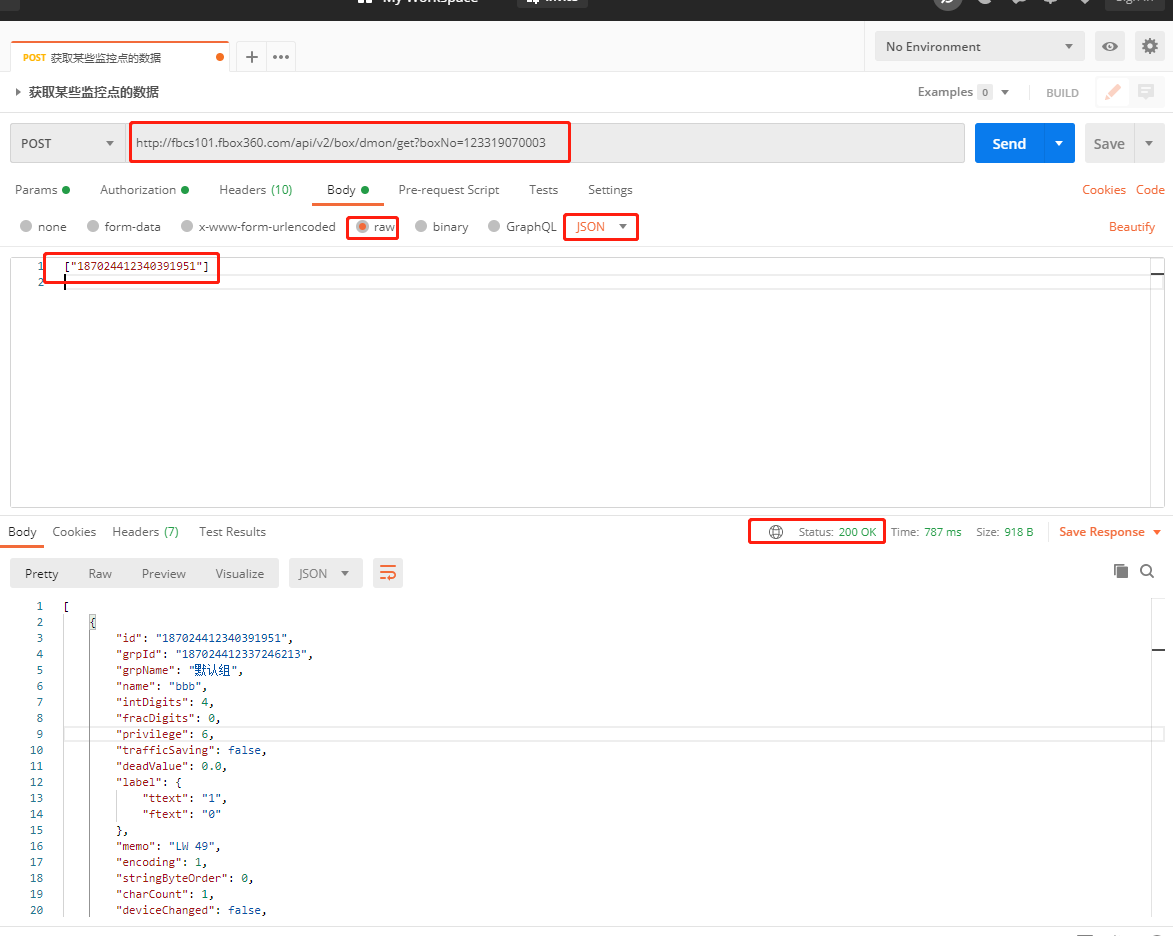1173x936 pixels.
Task: Select the raw body type
Action: (x=376, y=227)
